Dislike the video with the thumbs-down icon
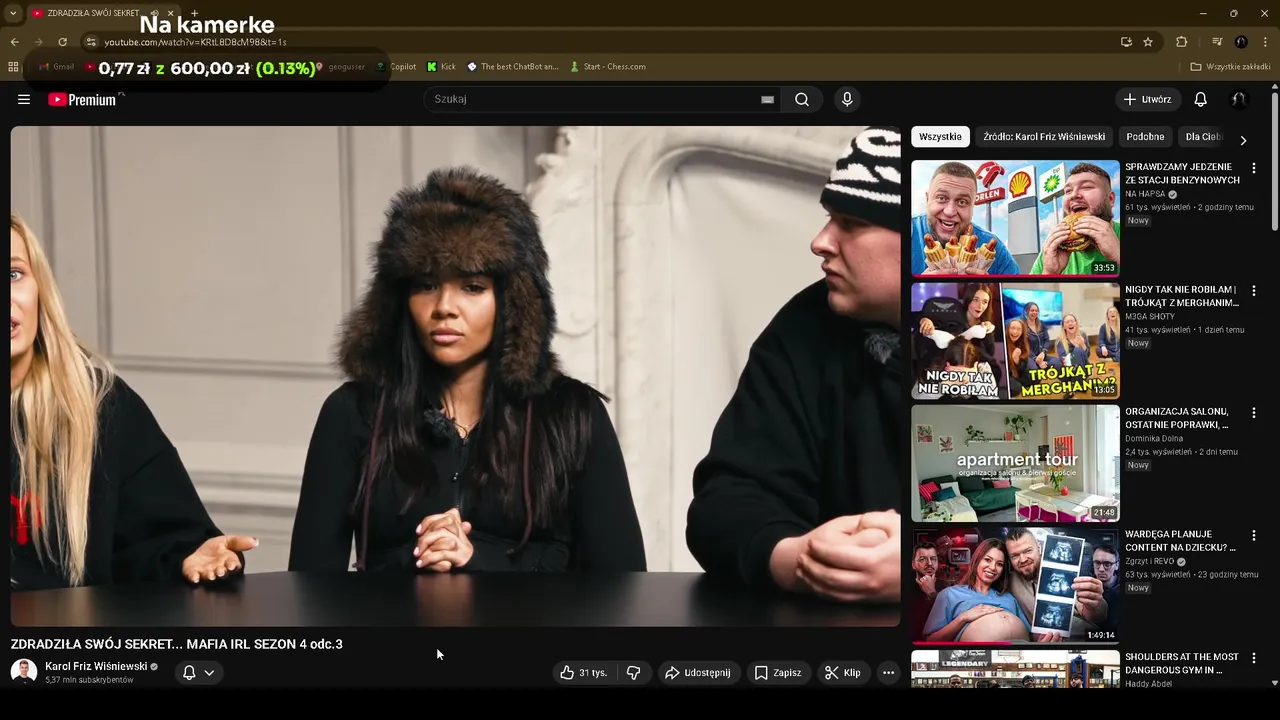Image resolution: width=1280 pixels, height=720 pixels. point(634,673)
